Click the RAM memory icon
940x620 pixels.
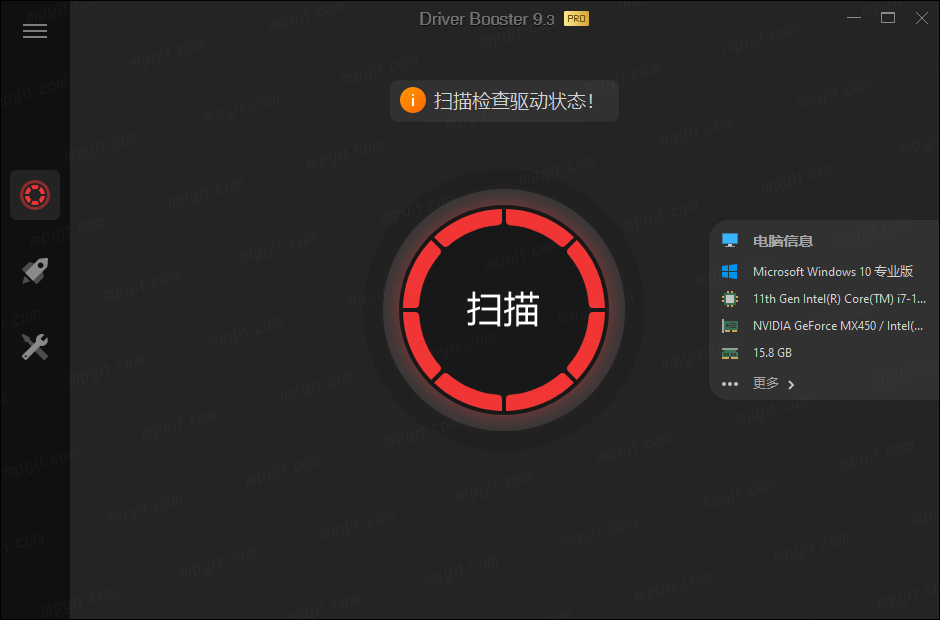tap(730, 353)
